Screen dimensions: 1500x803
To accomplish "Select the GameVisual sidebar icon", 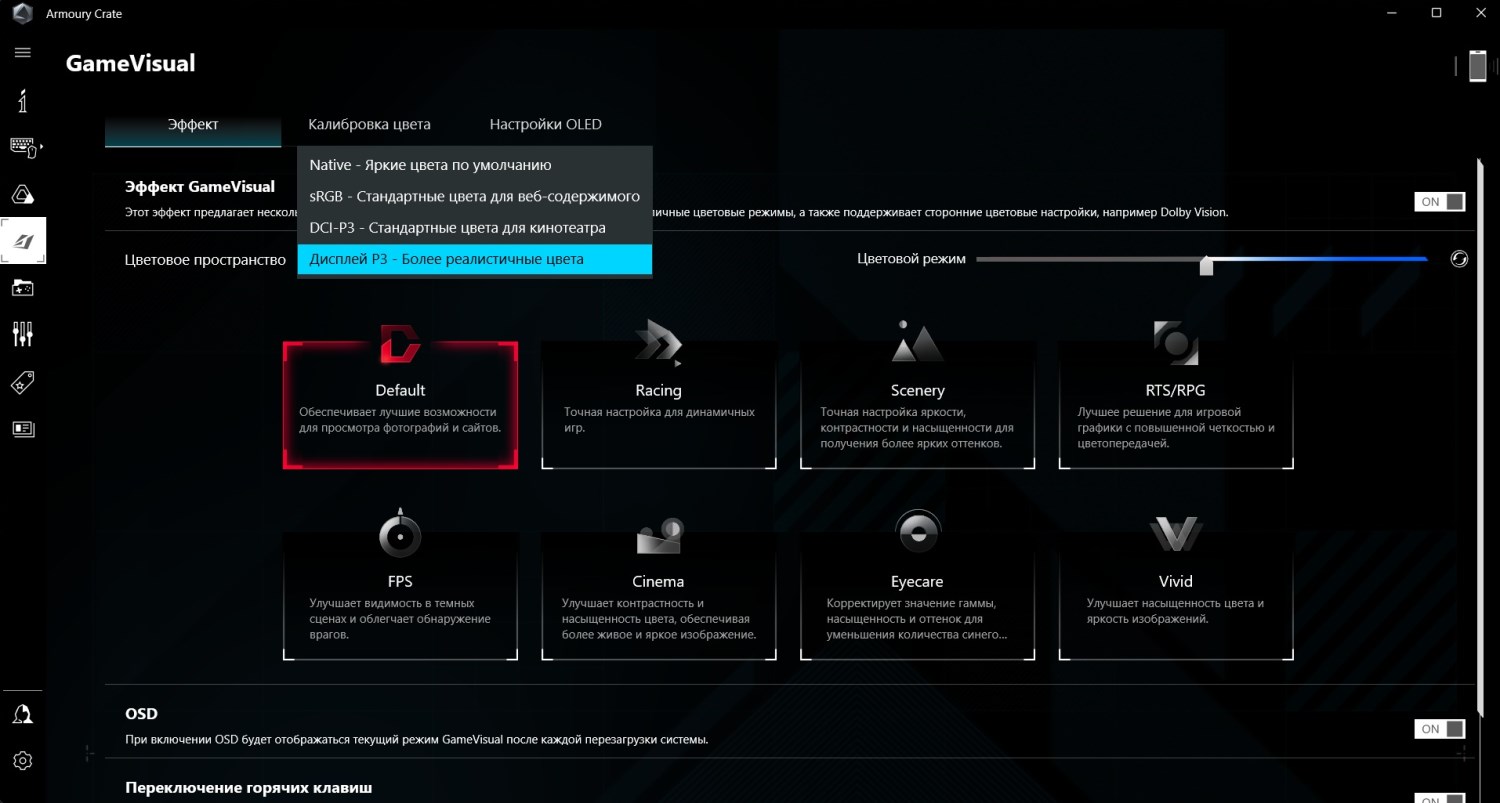I will (23, 241).
